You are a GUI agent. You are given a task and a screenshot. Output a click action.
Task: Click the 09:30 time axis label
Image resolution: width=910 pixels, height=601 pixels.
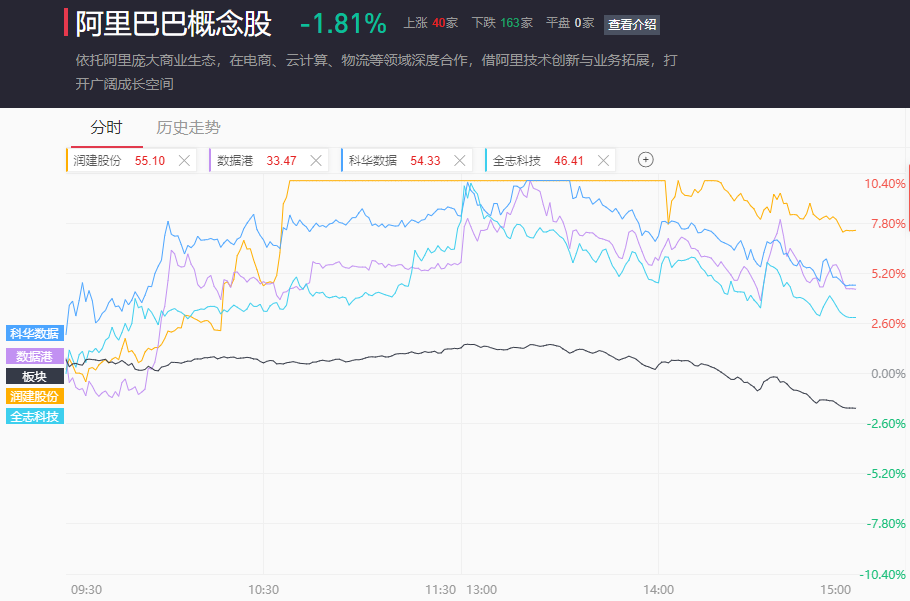pos(86,590)
